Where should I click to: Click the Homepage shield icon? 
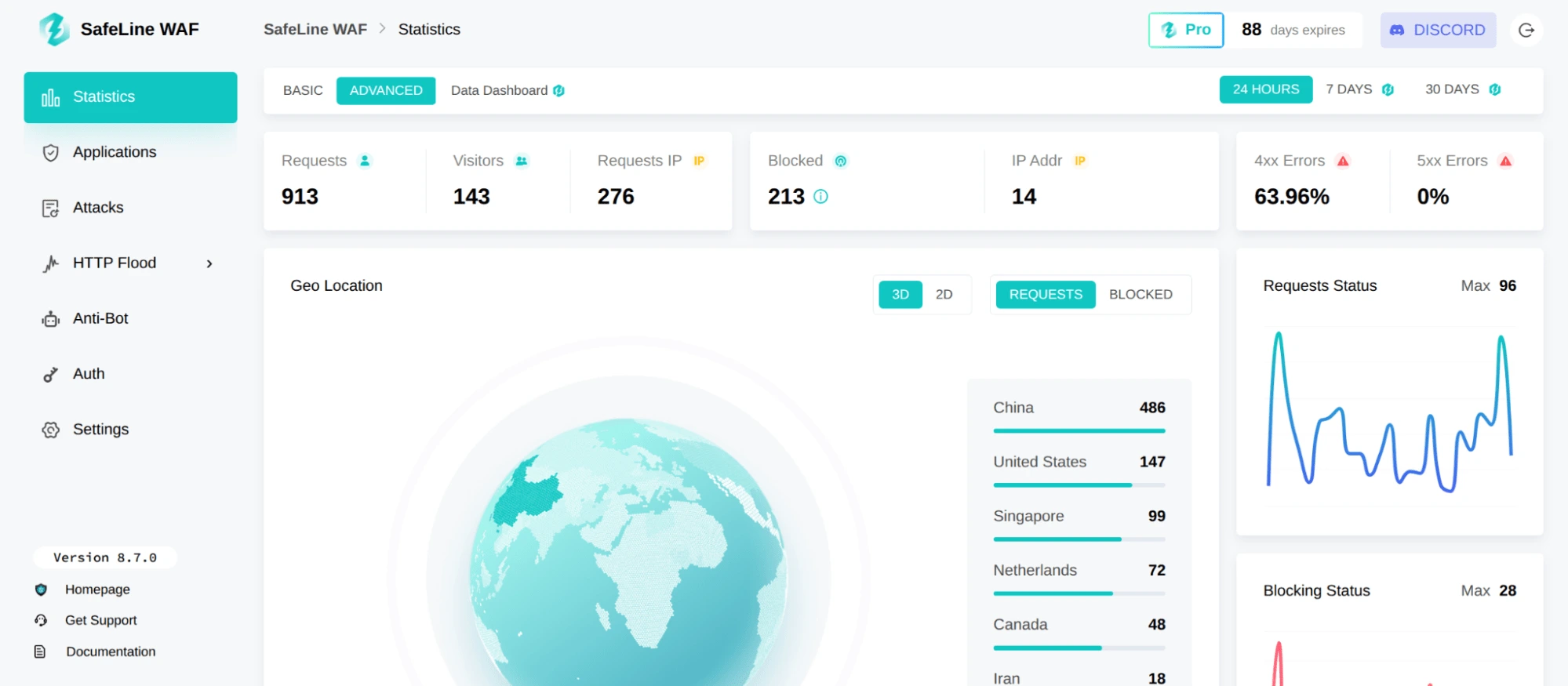coord(41,590)
